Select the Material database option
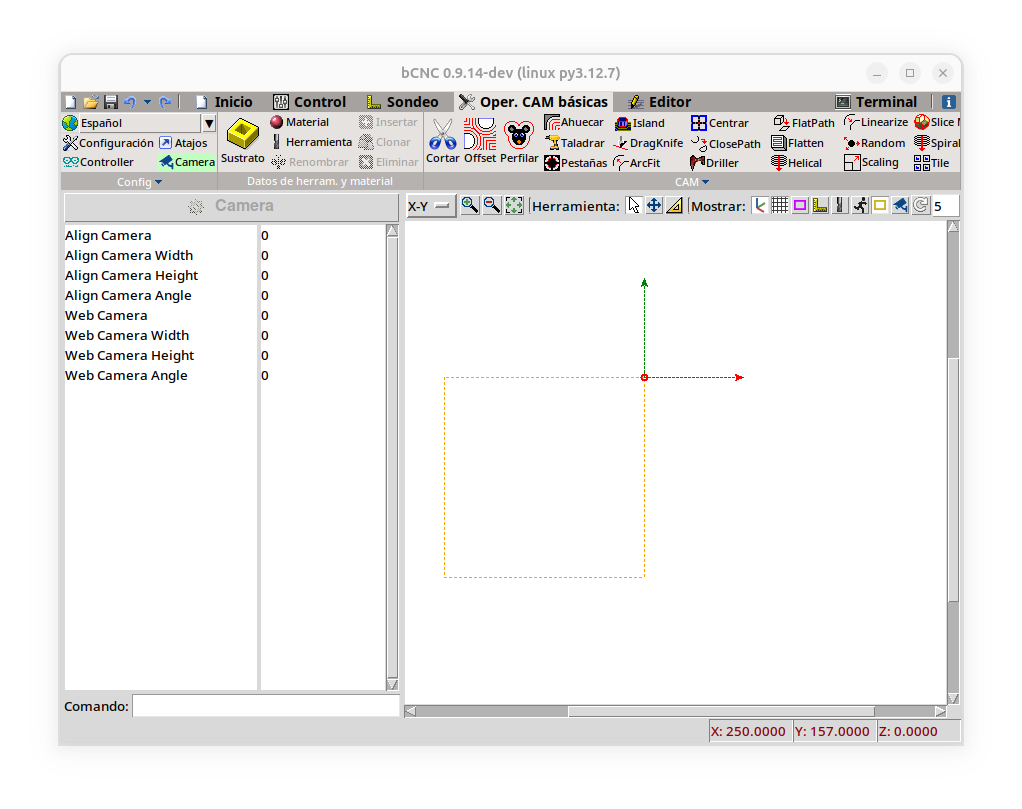This screenshot has height=809, width=1022. click(300, 122)
